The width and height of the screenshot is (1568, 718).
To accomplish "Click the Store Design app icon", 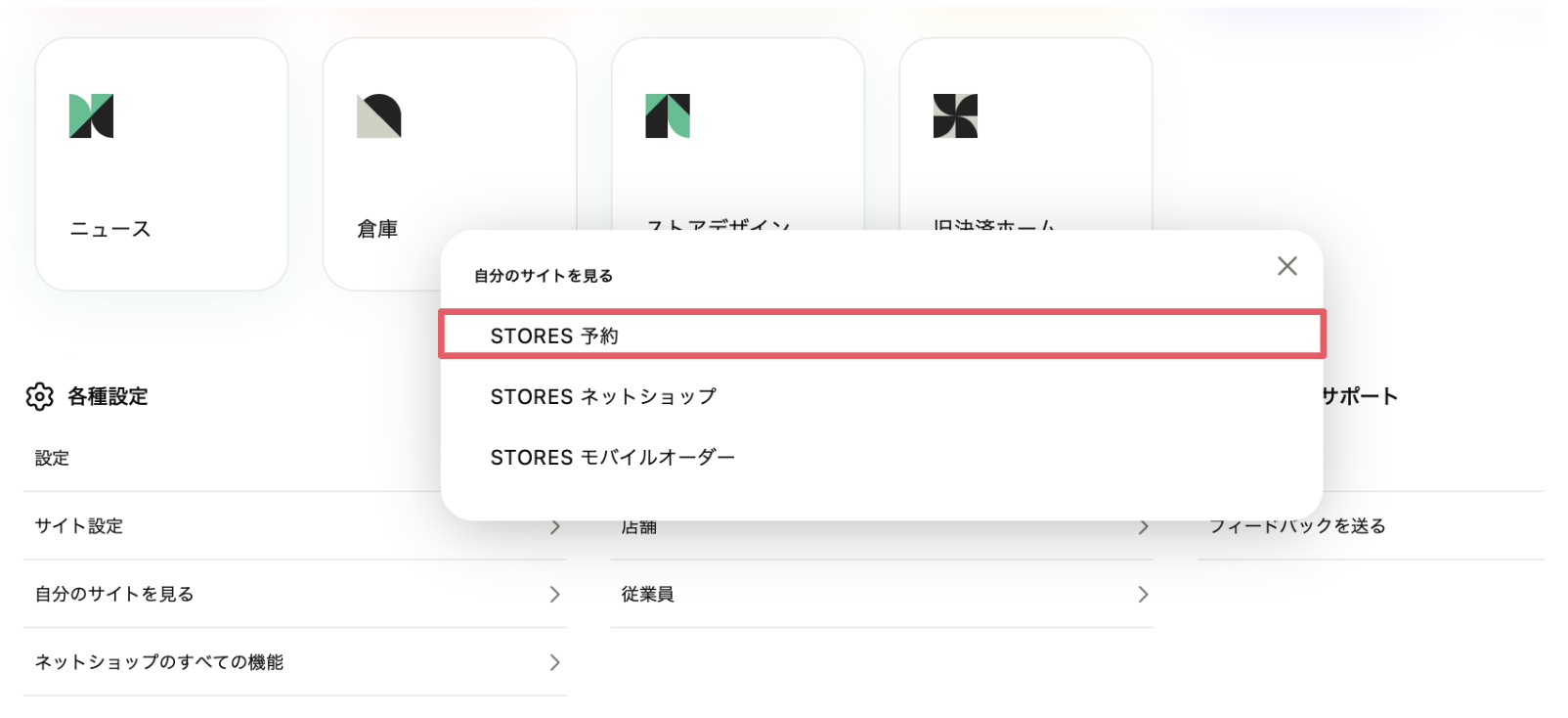I will (x=668, y=116).
